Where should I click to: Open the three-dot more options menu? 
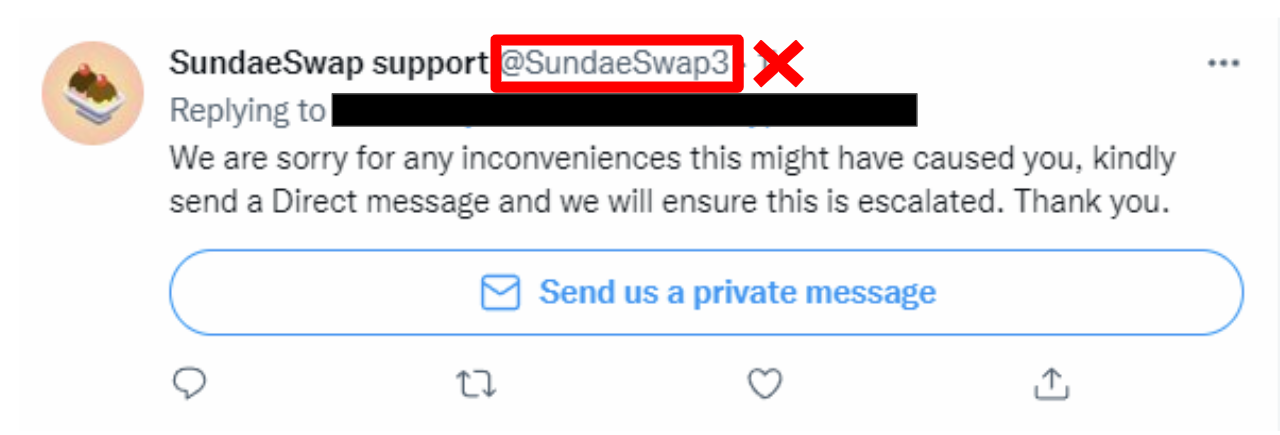tap(1224, 63)
